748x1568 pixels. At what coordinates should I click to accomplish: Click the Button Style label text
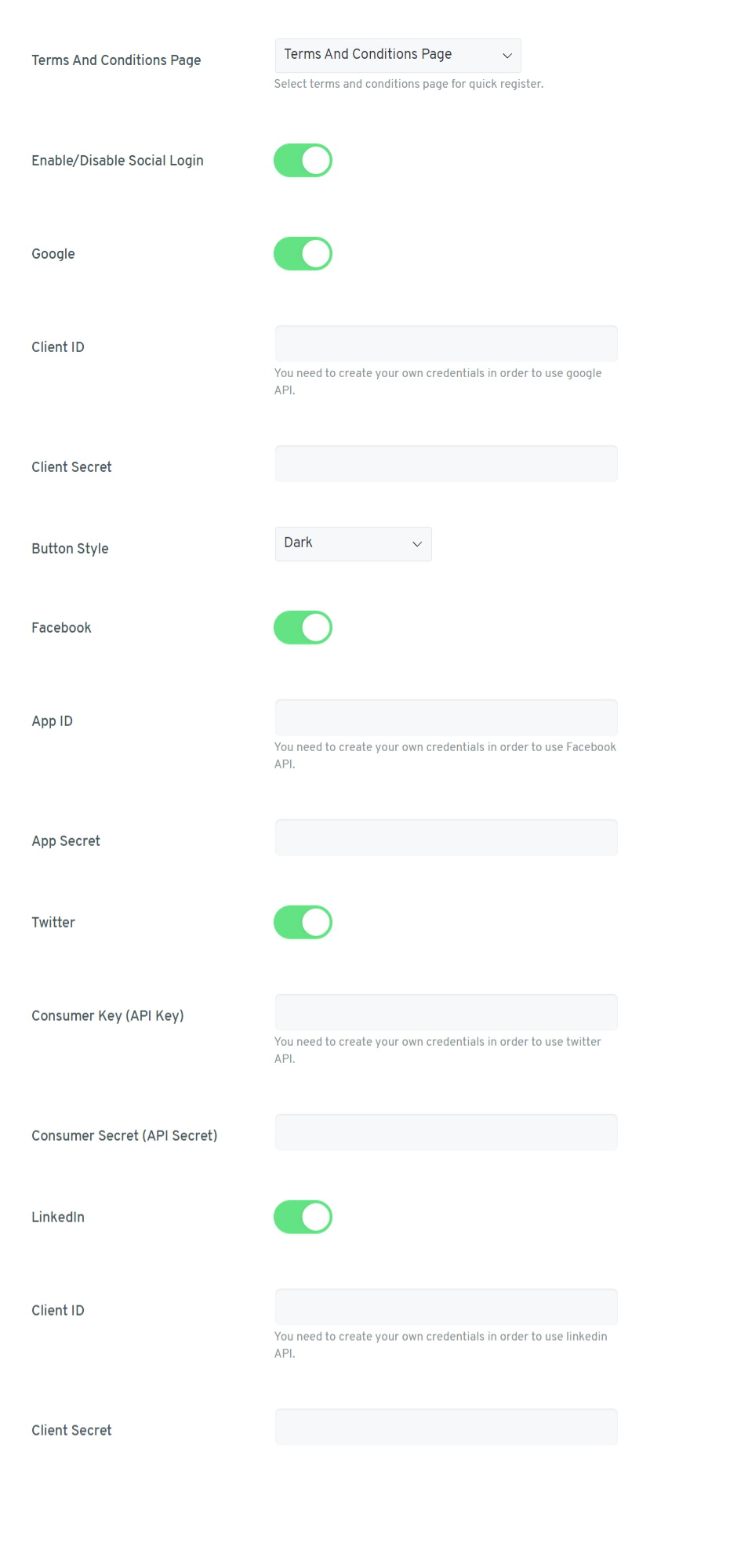(x=70, y=549)
